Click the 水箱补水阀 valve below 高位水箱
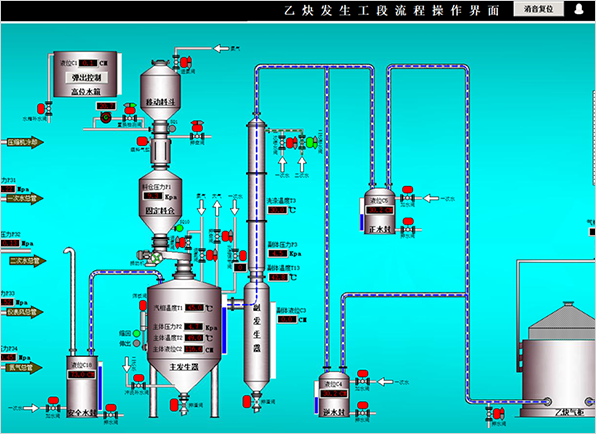Viewport: 596px width, 435px height. point(45,109)
